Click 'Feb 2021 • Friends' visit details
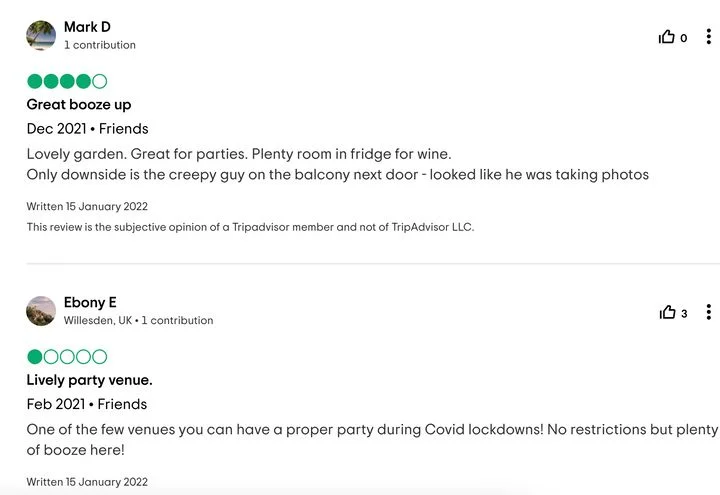Viewport: 720px width, 495px height. point(87,404)
